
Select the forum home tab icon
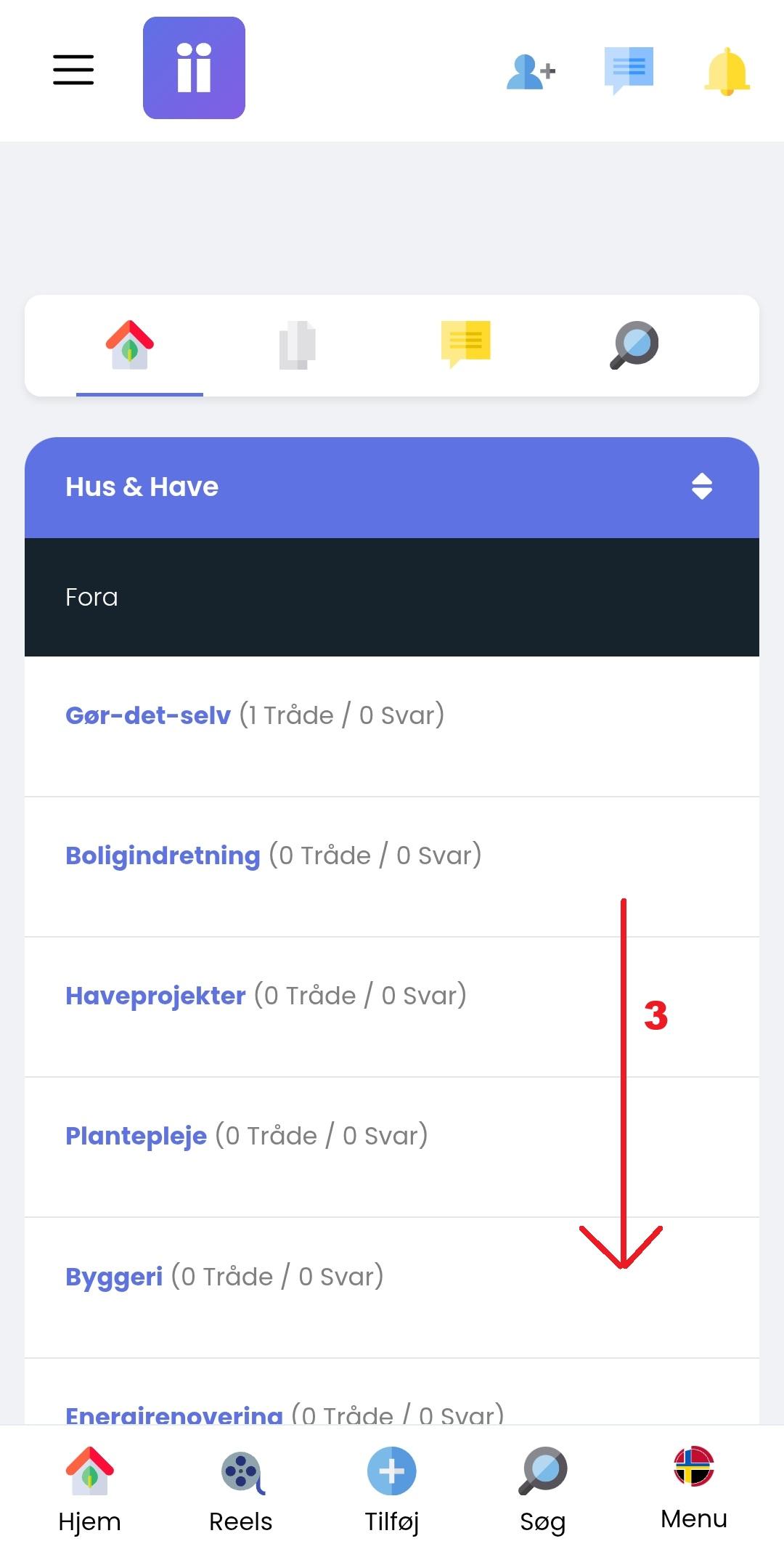pos(130,345)
